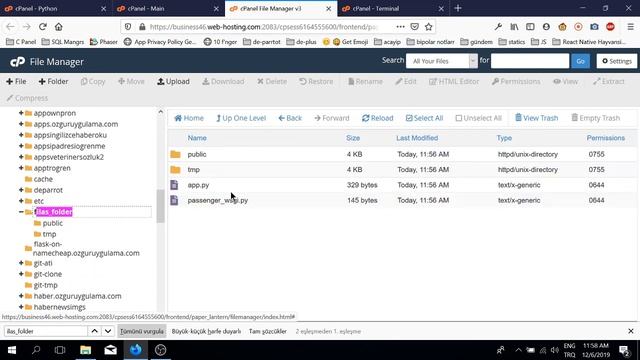This screenshot has height=360, width=640.
Task: Find previous match arrow in find bar
Action: pyautogui.click(x=94, y=331)
